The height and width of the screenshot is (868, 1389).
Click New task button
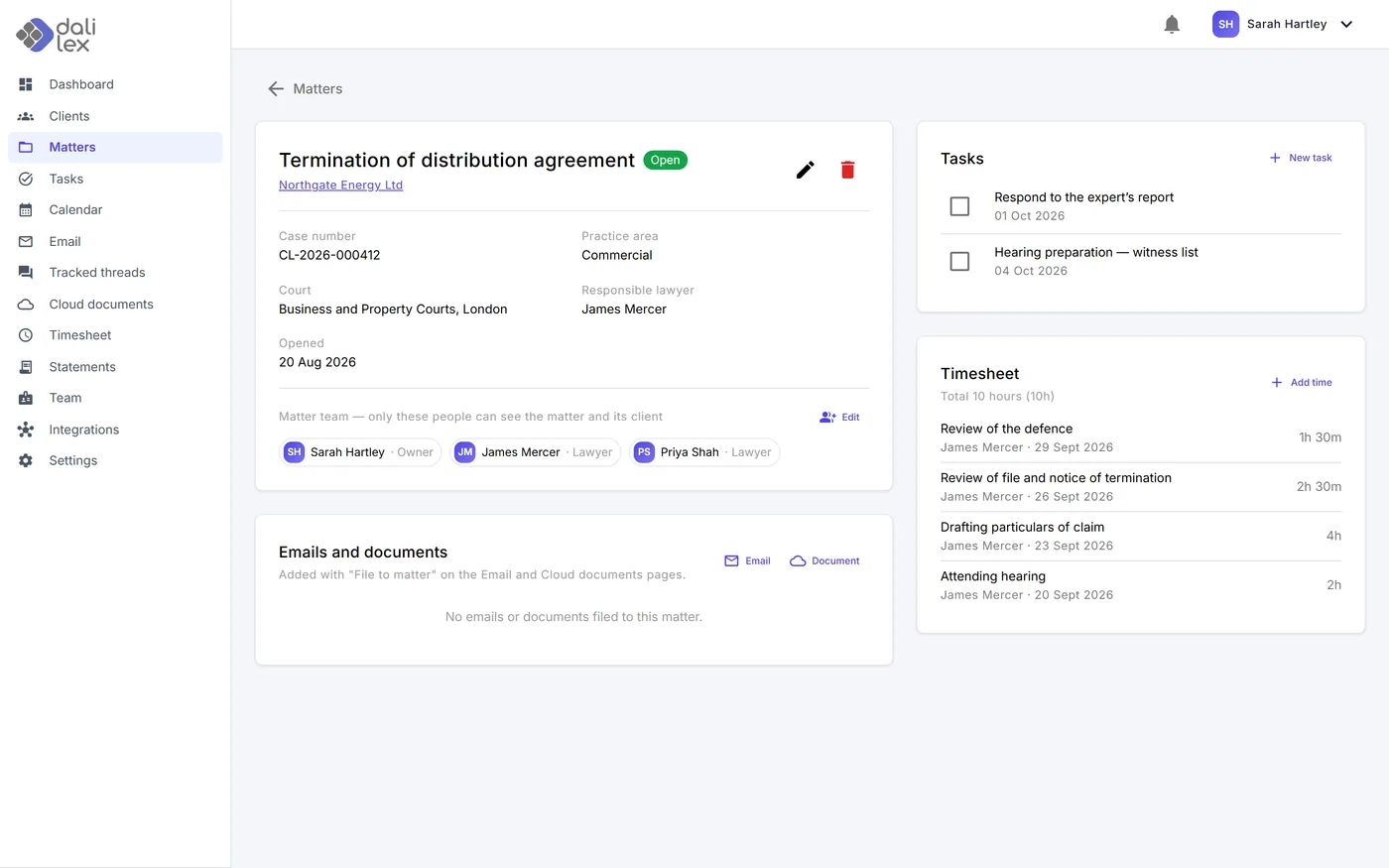click(1301, 158)
